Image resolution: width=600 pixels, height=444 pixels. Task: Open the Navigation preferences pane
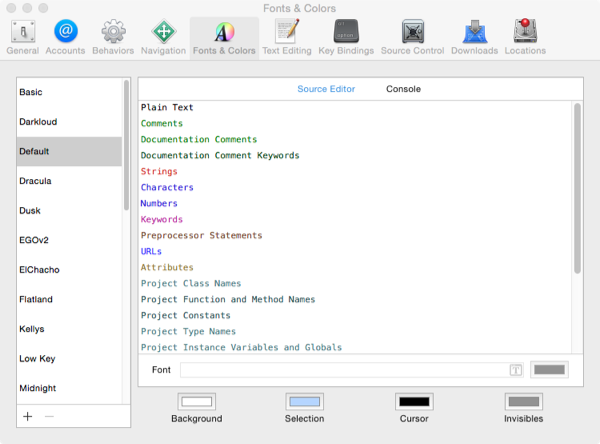coord(163,38)
